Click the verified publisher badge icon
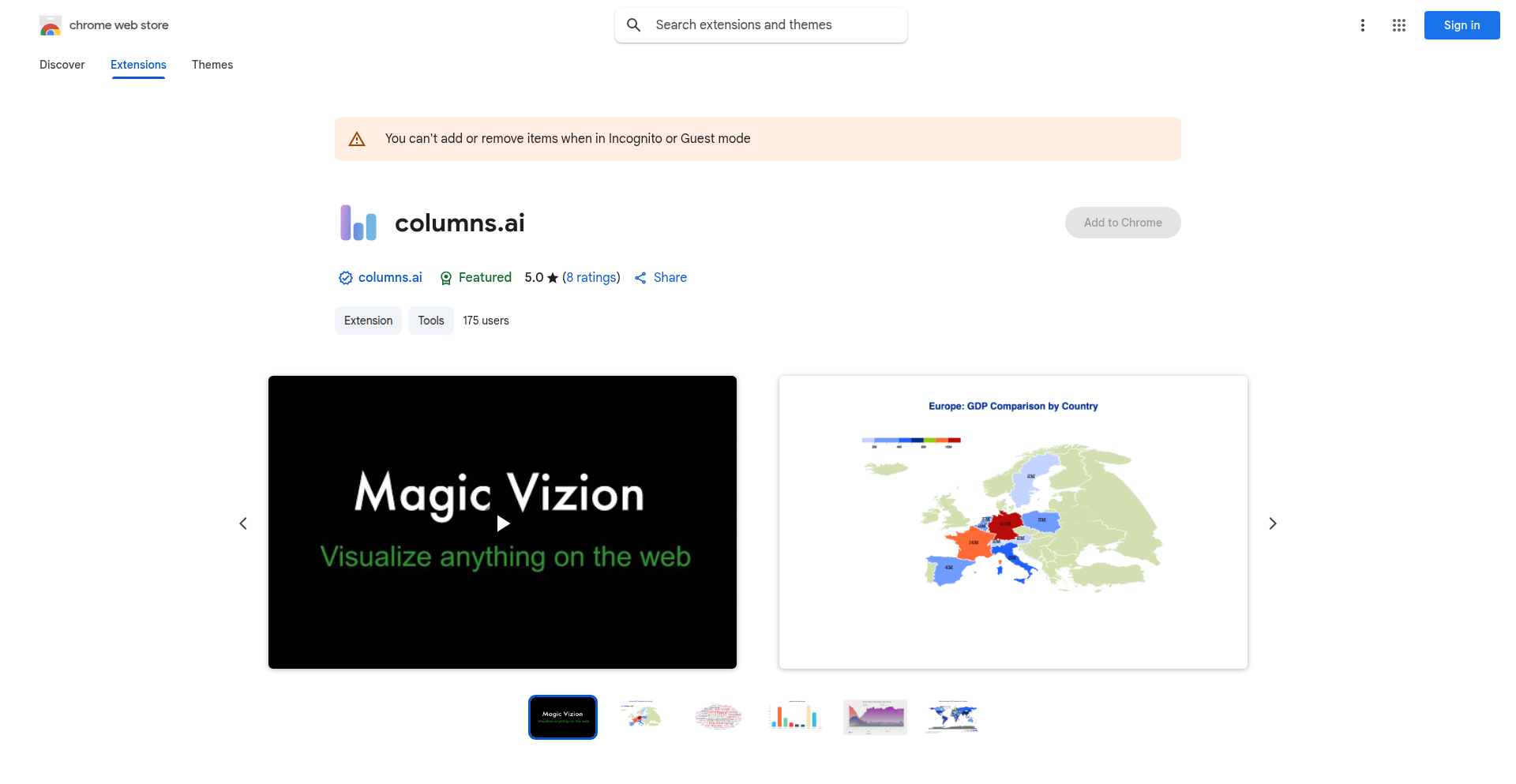Viewport: 1516px width, 784px height. coord(345,278)
